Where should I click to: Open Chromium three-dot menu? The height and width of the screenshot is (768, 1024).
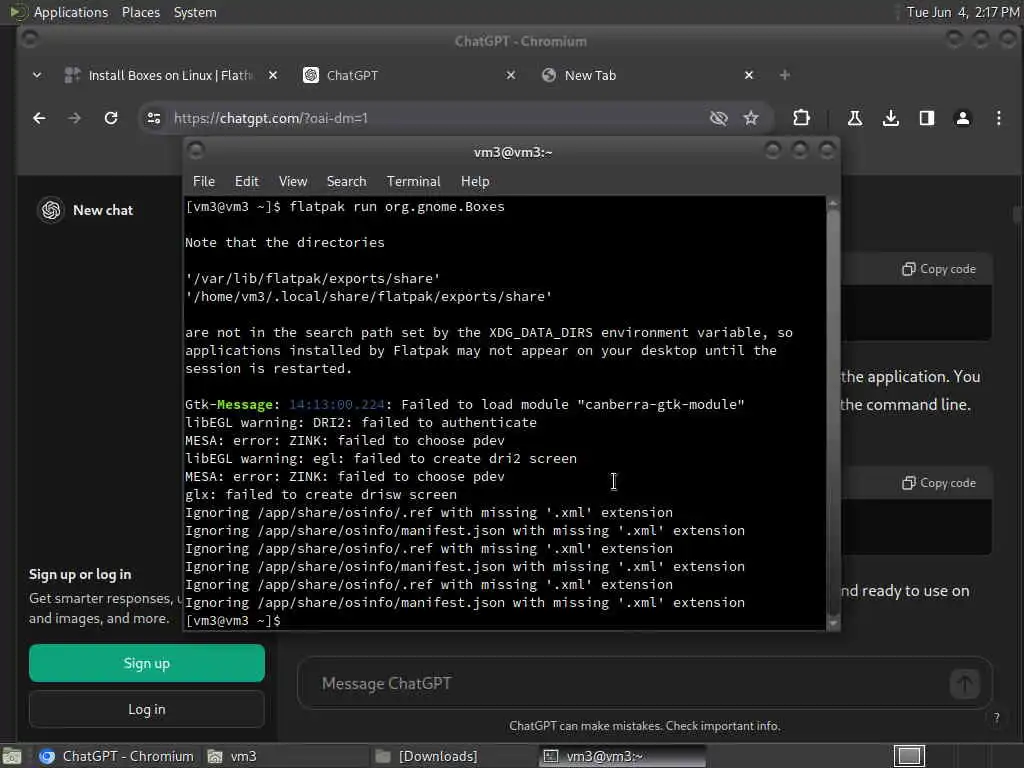tap(999, 118)
